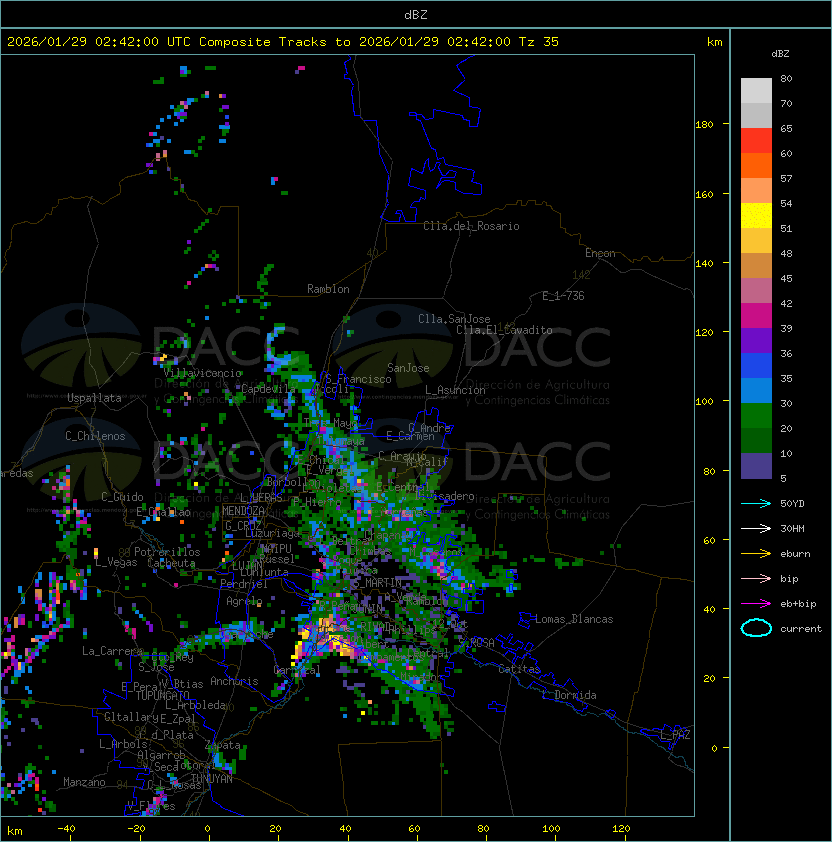Click the 'Perdriel' map label
Viewport: 832px width, 842px height.
click(244, 584)
